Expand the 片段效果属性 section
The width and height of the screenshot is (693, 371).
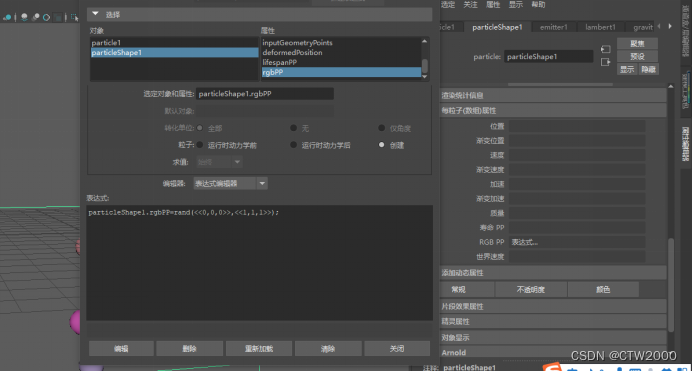pos(553,306)
